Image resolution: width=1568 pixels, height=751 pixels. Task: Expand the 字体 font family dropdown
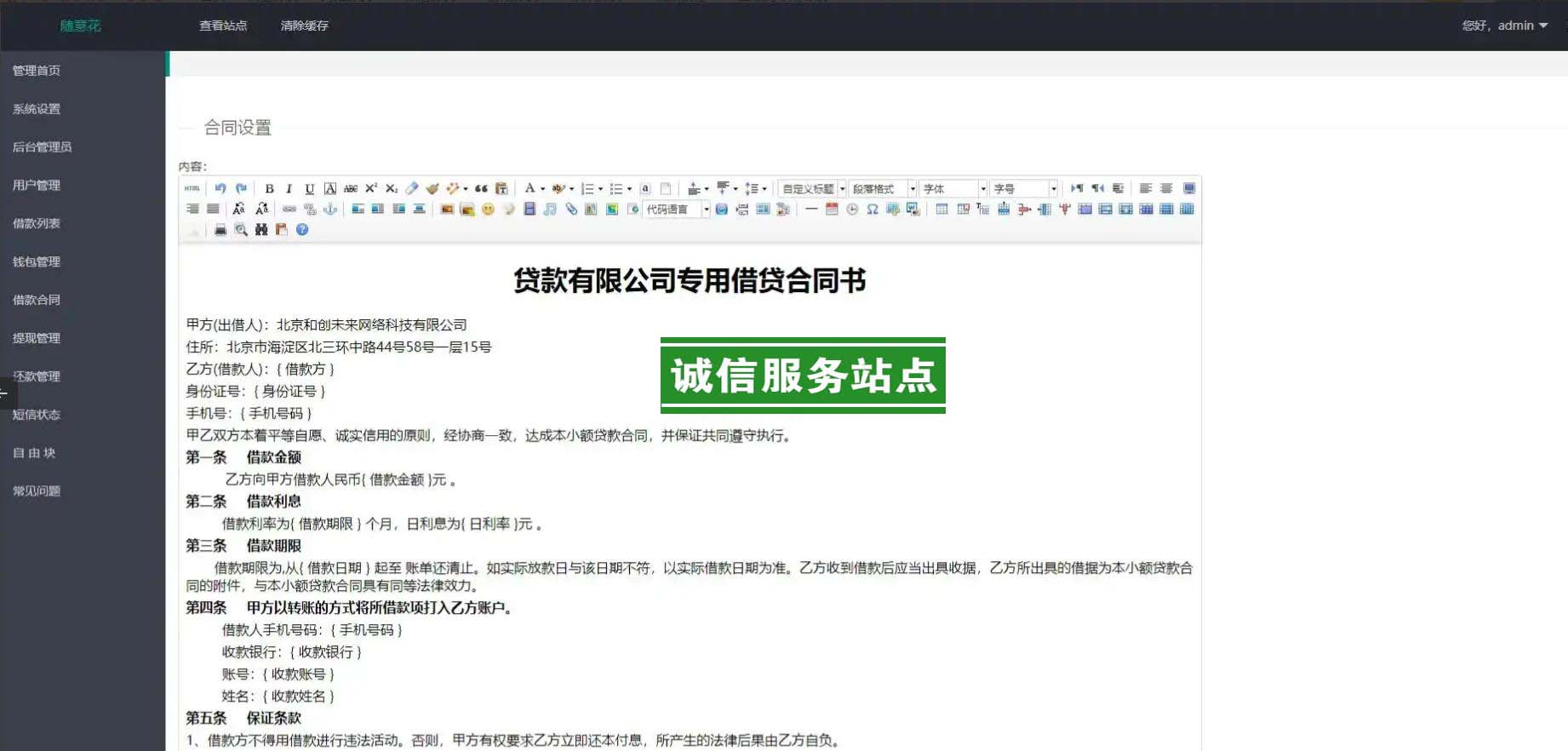(954, 189)
